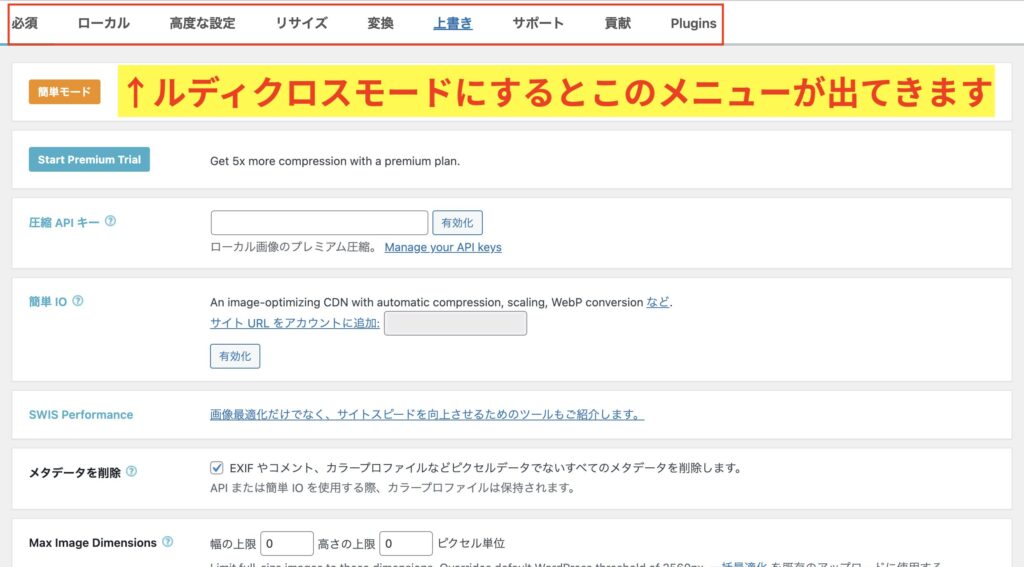Click 有効化 button under 簡単 IO
Viewport: 1024px width, 567px height.
(234, 356)
